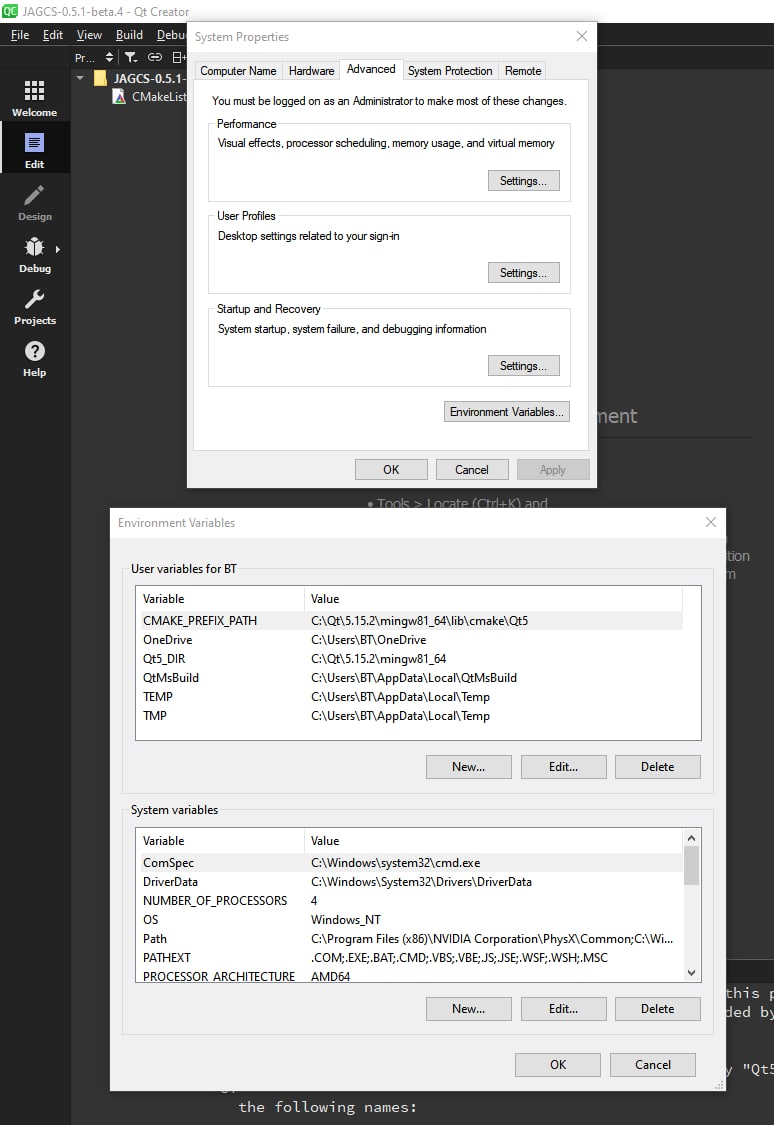Click OK in System Properties
The width and height of the screenshot is (774, 1125).
(x=391, y=470)
